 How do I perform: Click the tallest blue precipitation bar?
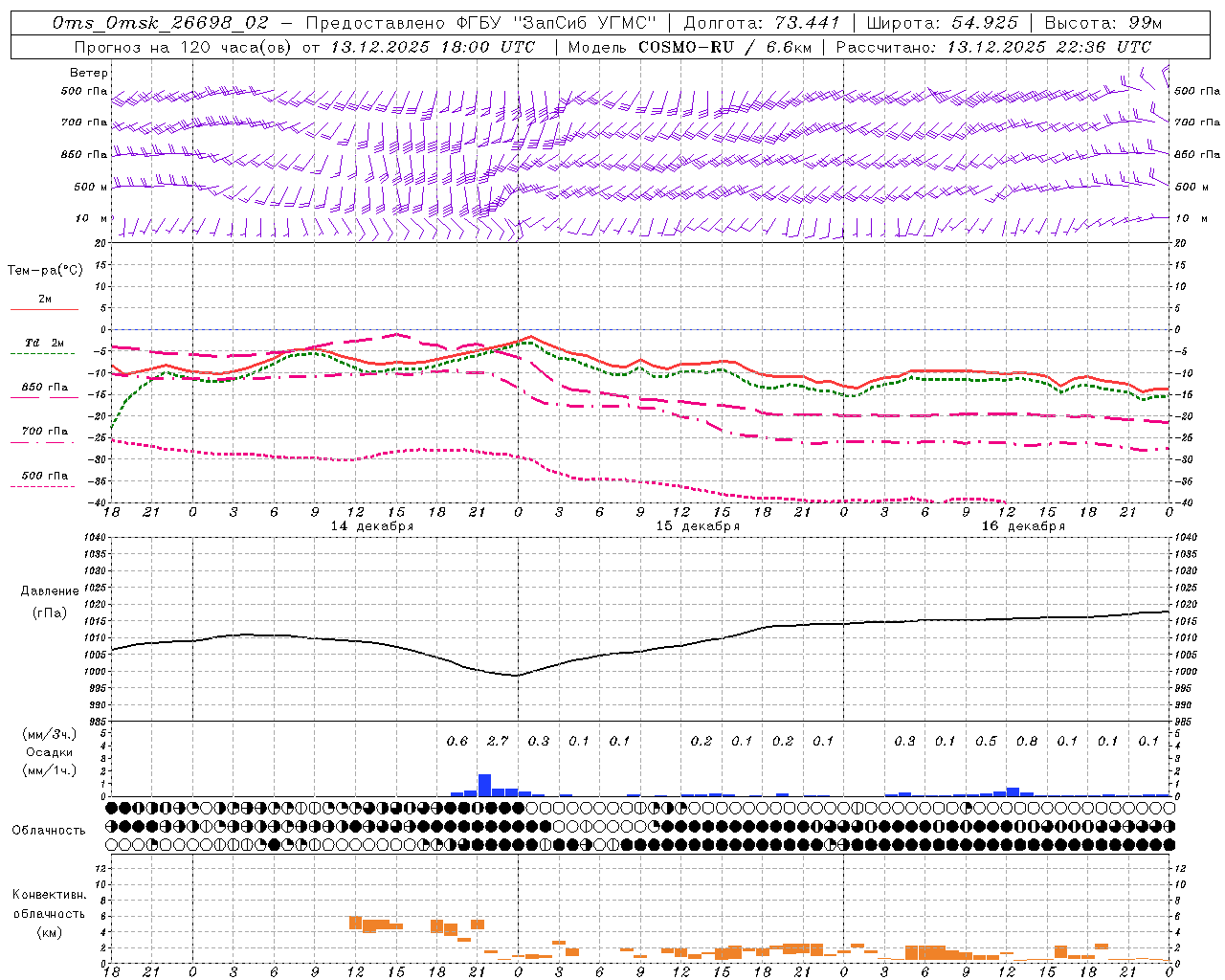point(484,785)
